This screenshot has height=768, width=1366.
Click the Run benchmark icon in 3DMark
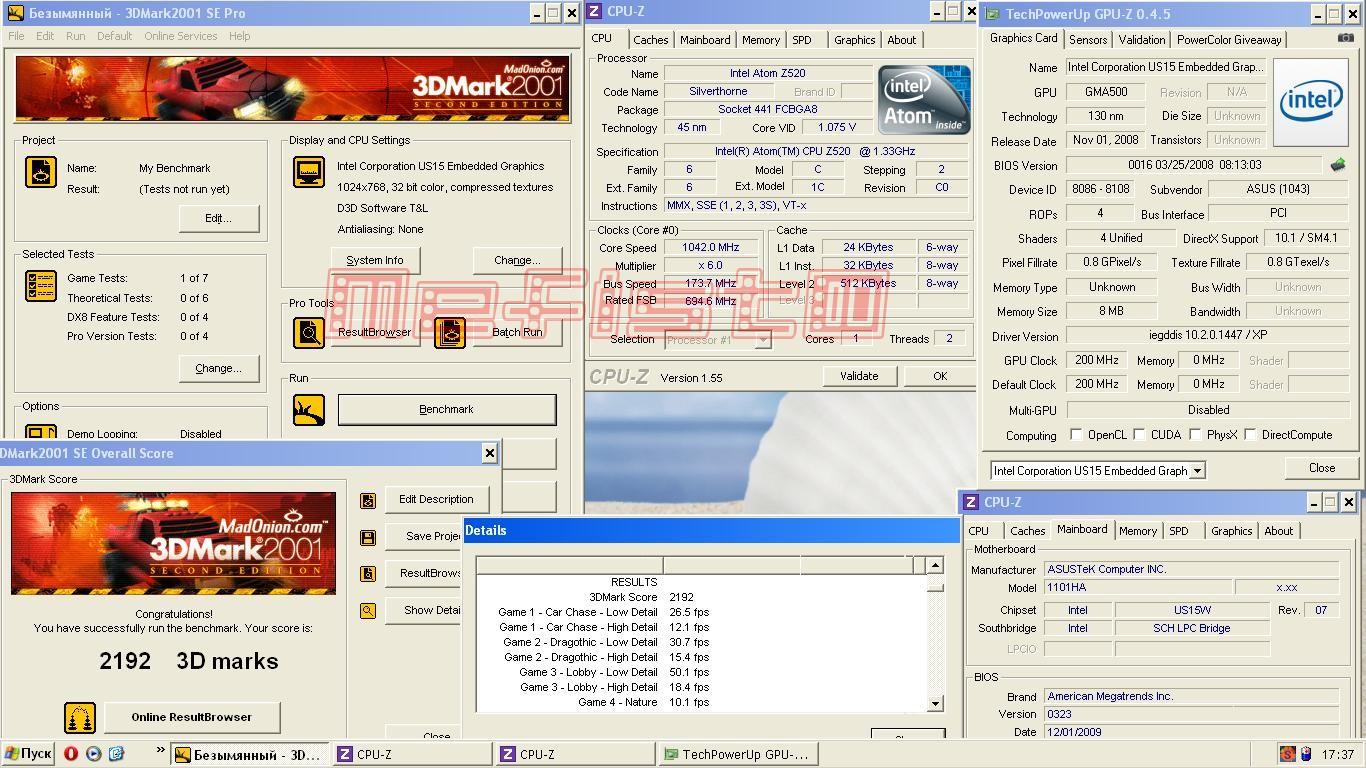tap(309, 410)
